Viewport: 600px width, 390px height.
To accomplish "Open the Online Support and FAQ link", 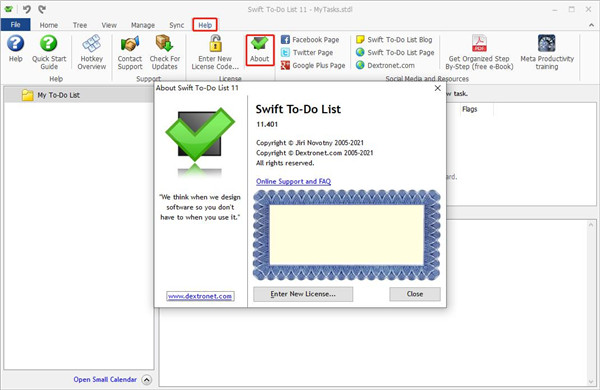I will [293, 181].
